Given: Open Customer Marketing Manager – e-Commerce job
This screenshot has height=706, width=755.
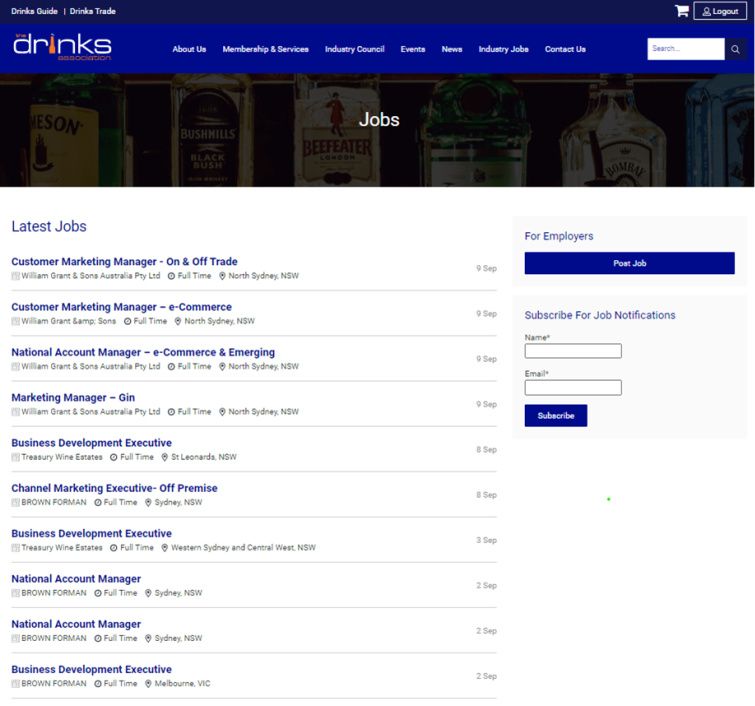Looking at the screenshot, I should tap(121, 307).
